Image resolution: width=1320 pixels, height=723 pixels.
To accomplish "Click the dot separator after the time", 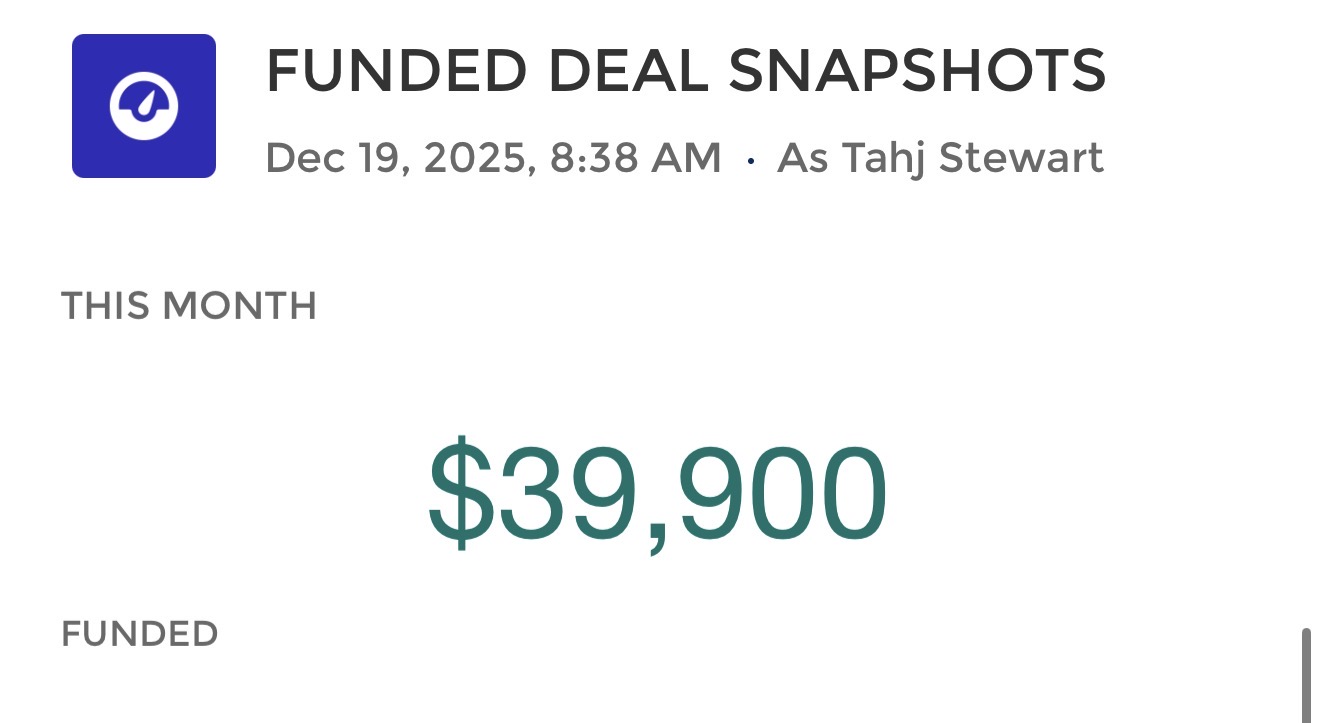I will [x=750, y=160].
